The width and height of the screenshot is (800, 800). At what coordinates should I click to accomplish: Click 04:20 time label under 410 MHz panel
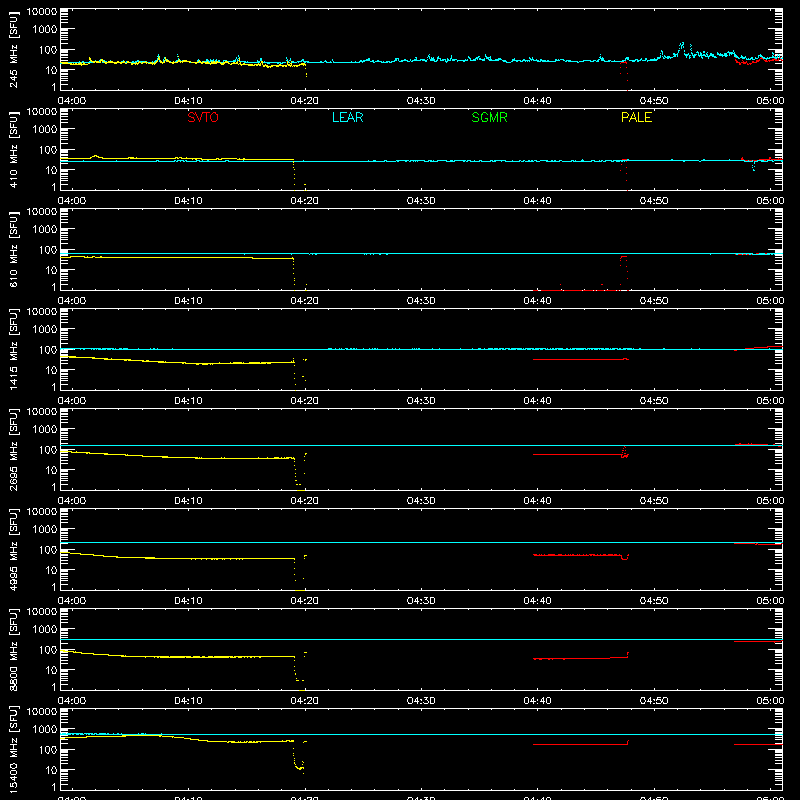[x=305, y=201]
